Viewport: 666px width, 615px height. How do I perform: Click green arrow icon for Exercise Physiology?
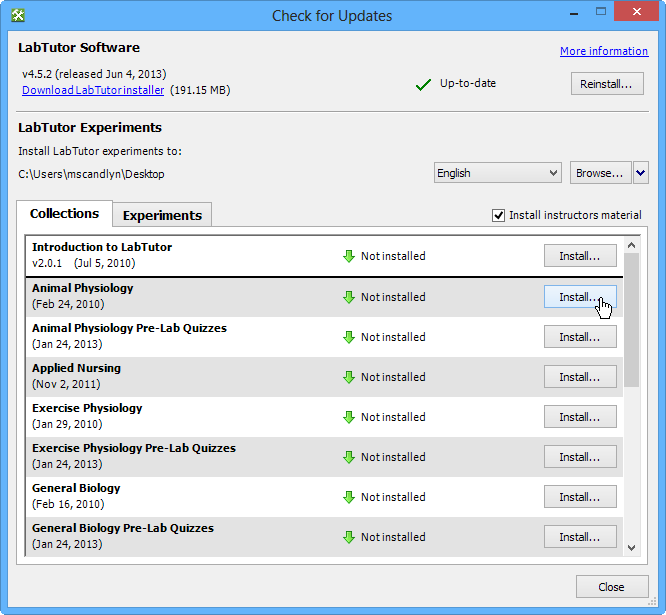click(349, 417)
